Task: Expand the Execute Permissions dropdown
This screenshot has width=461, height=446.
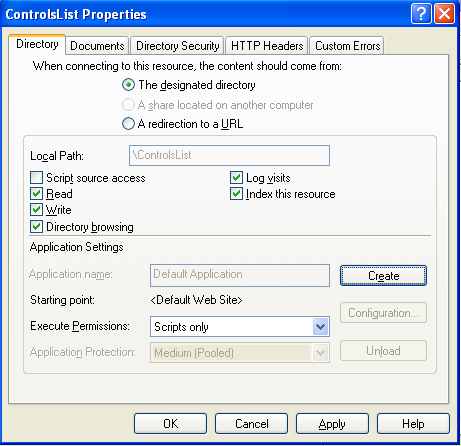Action: (321, 327)
